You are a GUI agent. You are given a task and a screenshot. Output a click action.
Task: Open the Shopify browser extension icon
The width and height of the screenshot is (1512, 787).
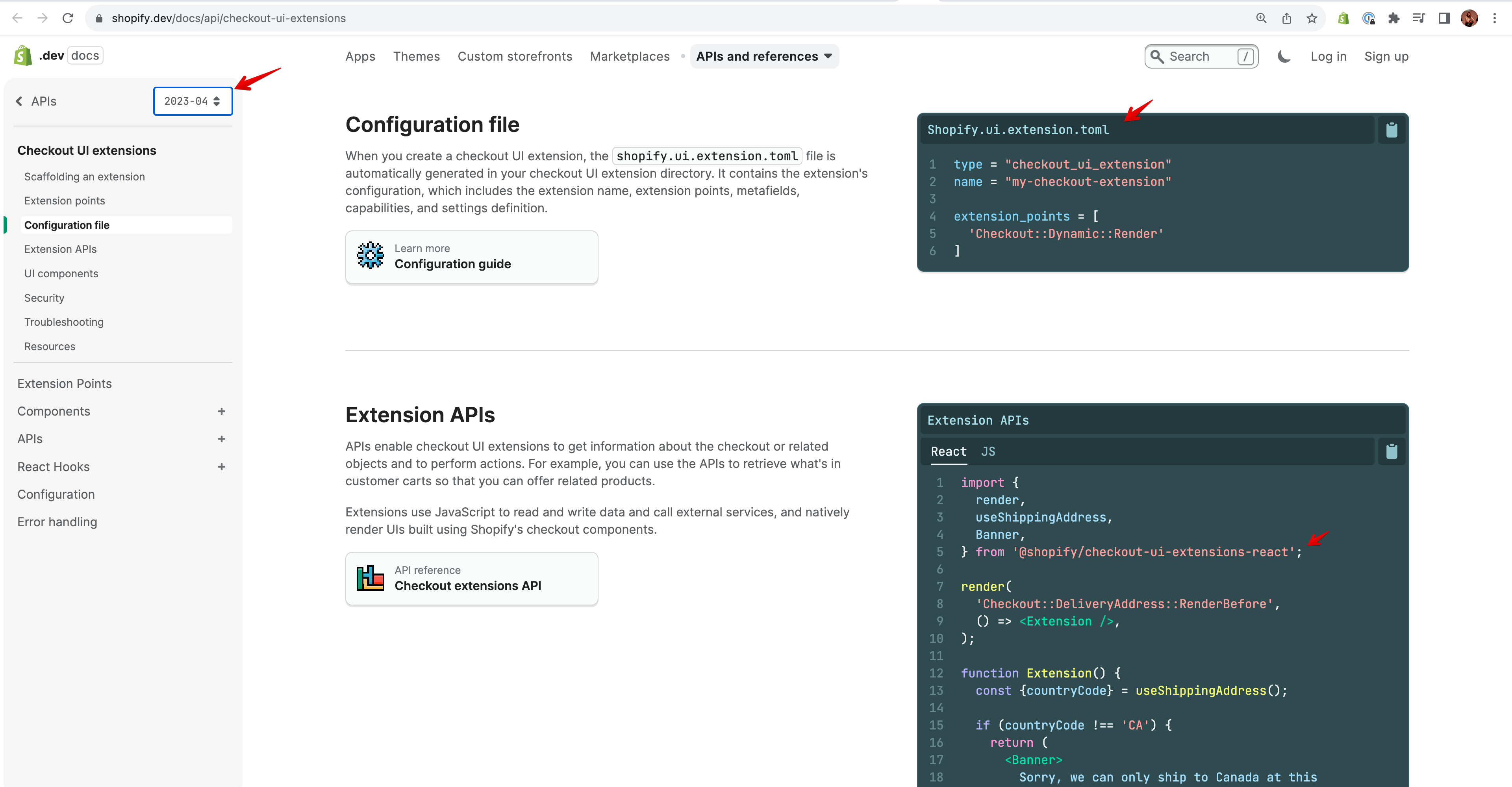(x=1343, y=18)
